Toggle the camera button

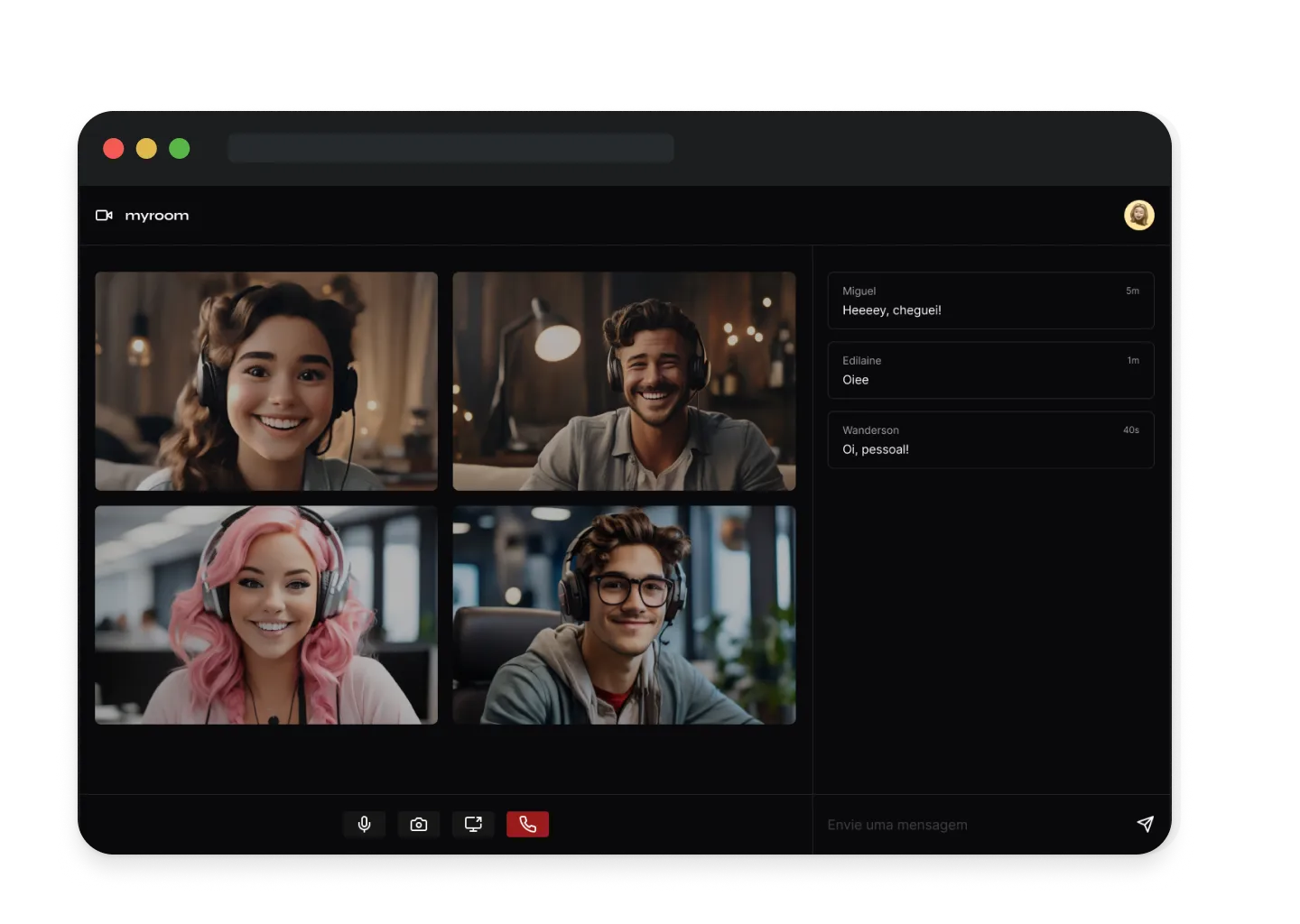(418, 824)
